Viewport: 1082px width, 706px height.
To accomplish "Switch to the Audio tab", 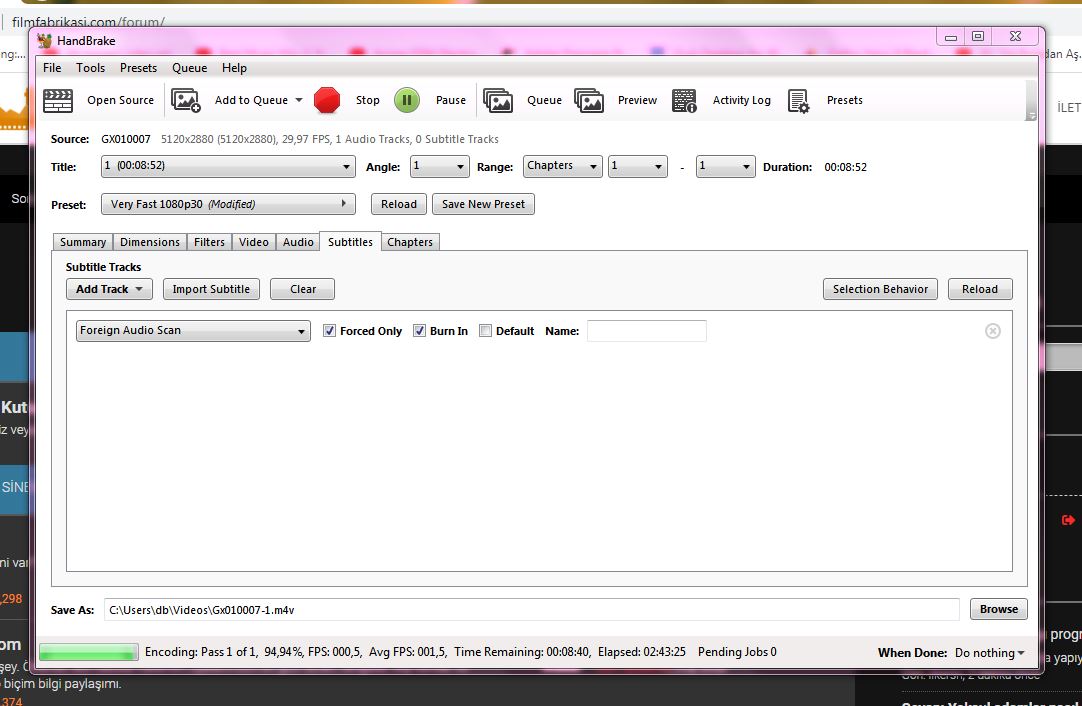I will pyautogui.click(x=298, y=242).
